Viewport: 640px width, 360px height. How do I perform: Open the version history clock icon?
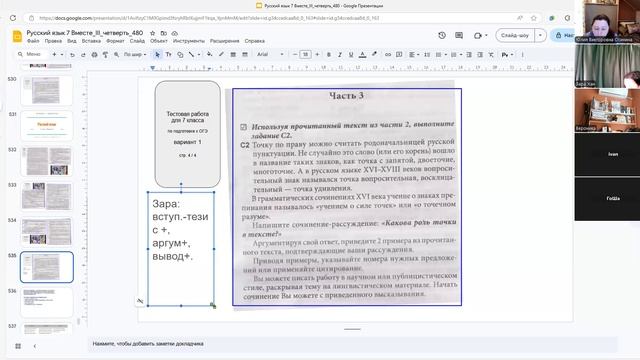pos(442,36)
